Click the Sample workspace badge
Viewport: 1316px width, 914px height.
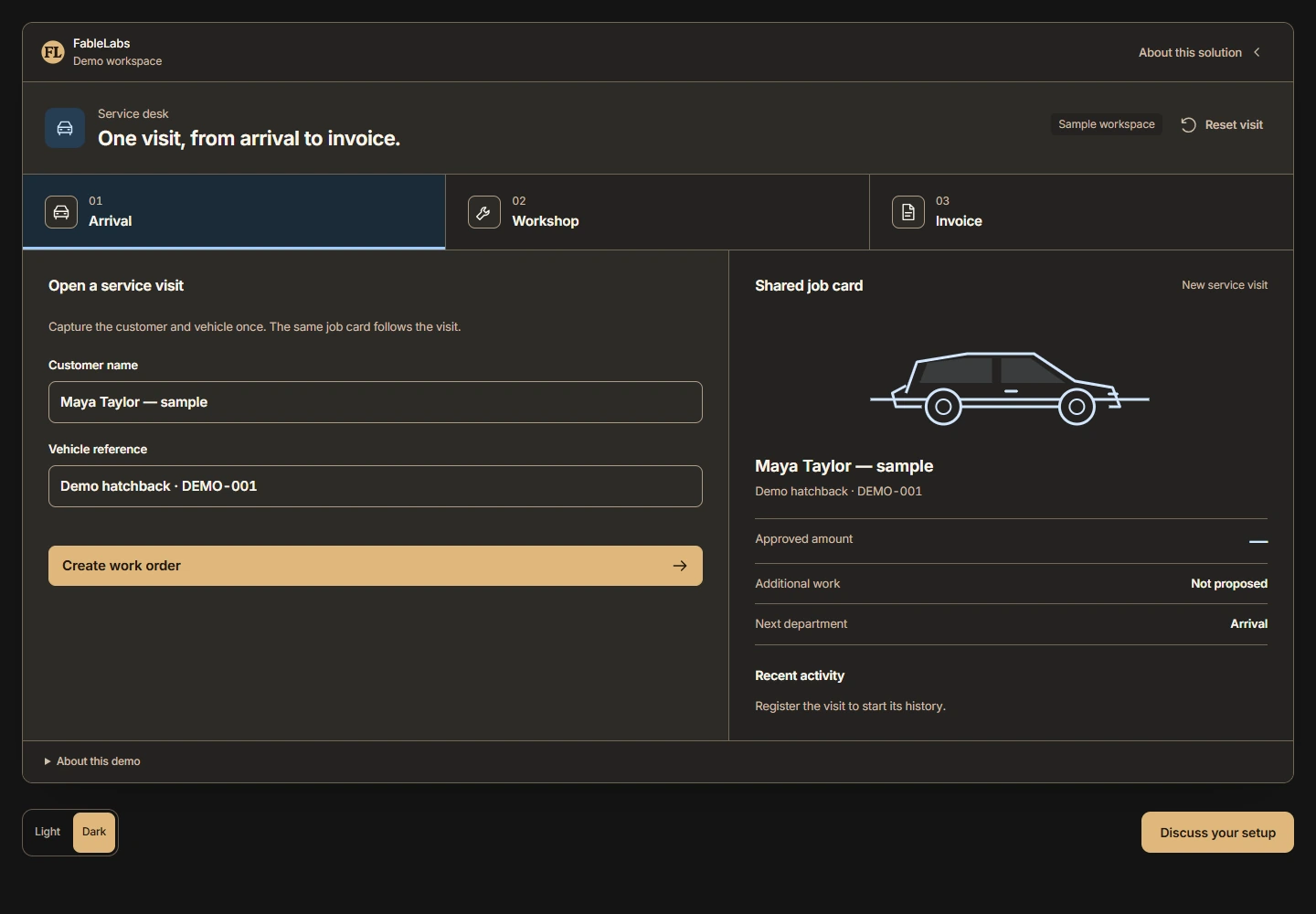coord(1107,124)
